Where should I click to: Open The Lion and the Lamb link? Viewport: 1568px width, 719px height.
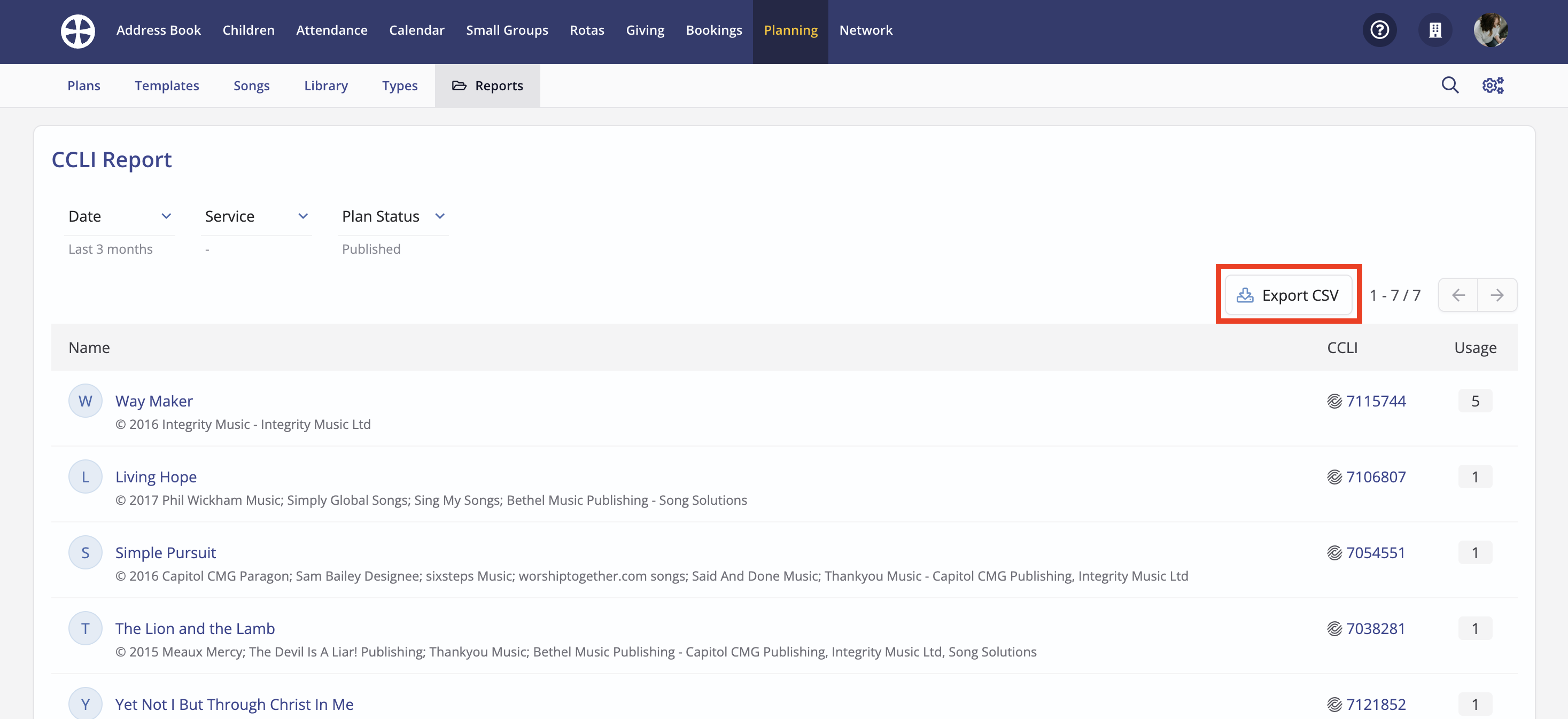pyautogui.click(x=195, y=628)
